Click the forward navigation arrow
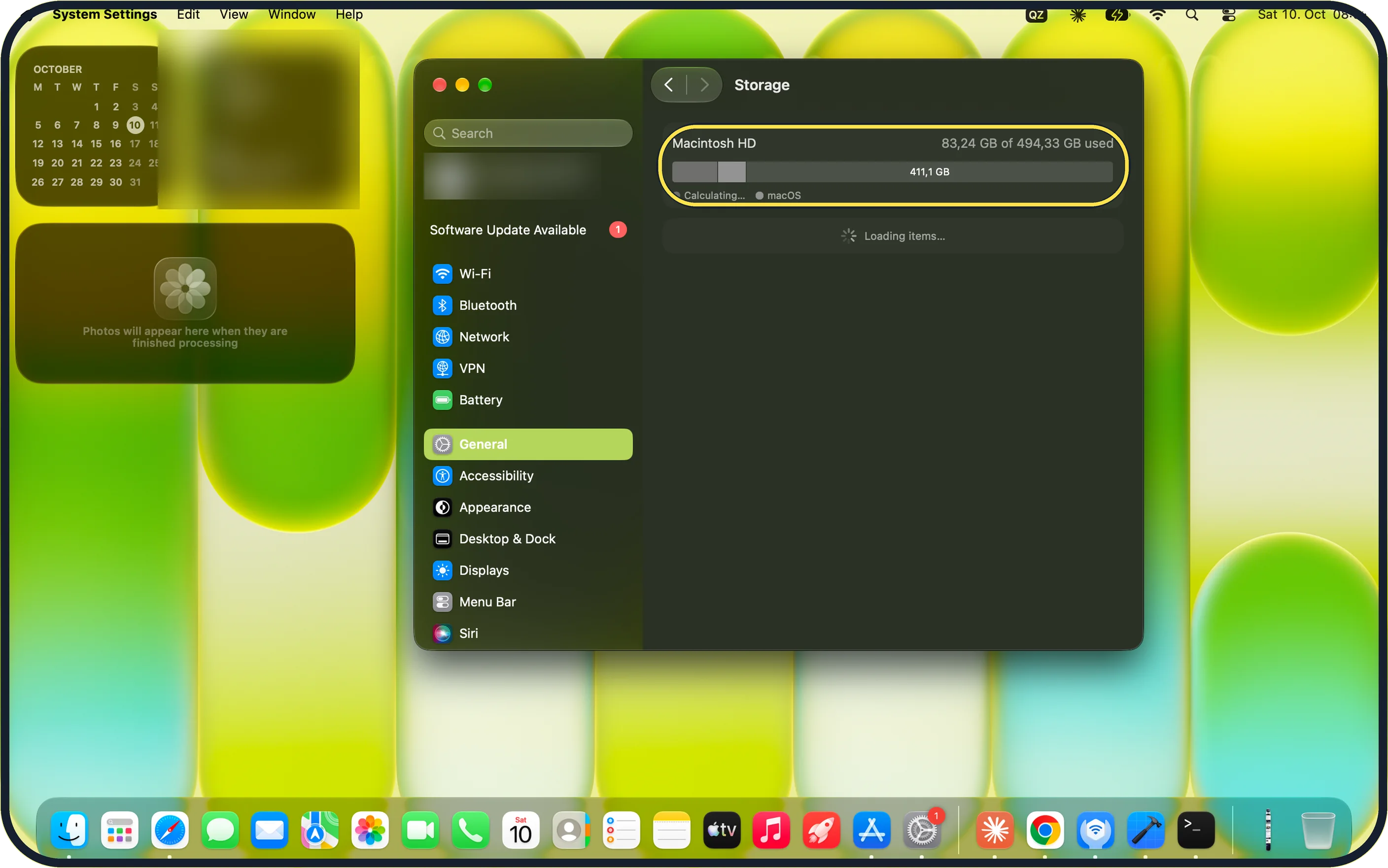 click(704, 85)
